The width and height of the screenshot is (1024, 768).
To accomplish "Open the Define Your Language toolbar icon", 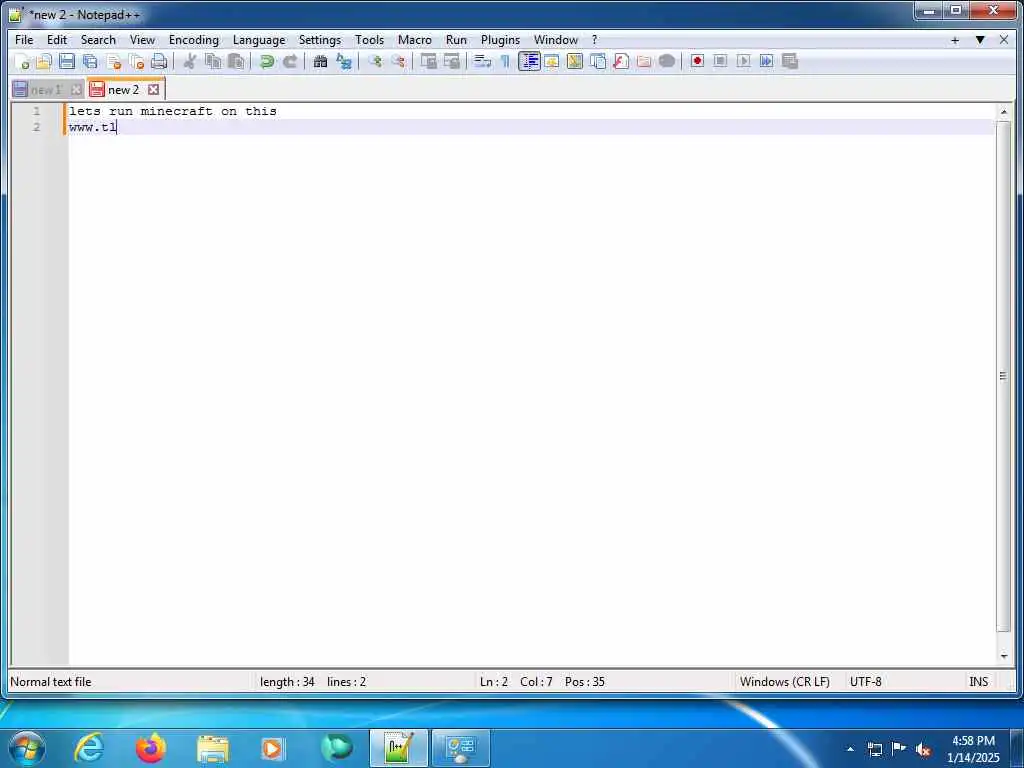I will pyautogui.click(x=552, y=61).
